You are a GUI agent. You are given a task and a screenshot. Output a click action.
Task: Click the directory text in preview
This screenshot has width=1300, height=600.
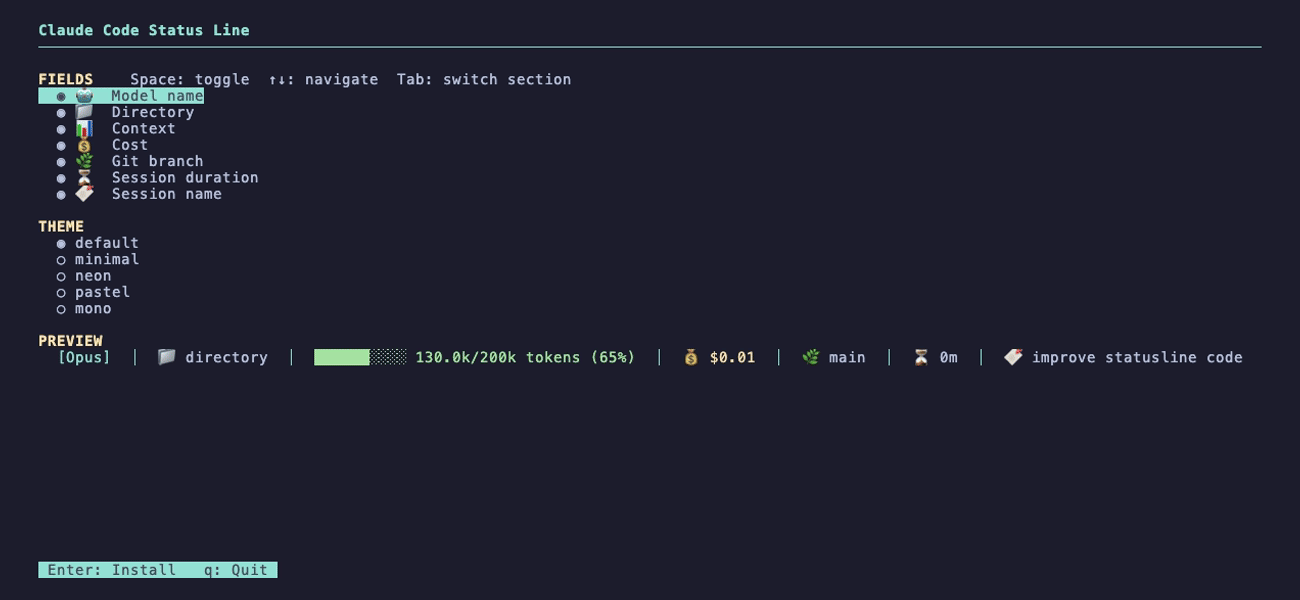[x=226, y=357]
